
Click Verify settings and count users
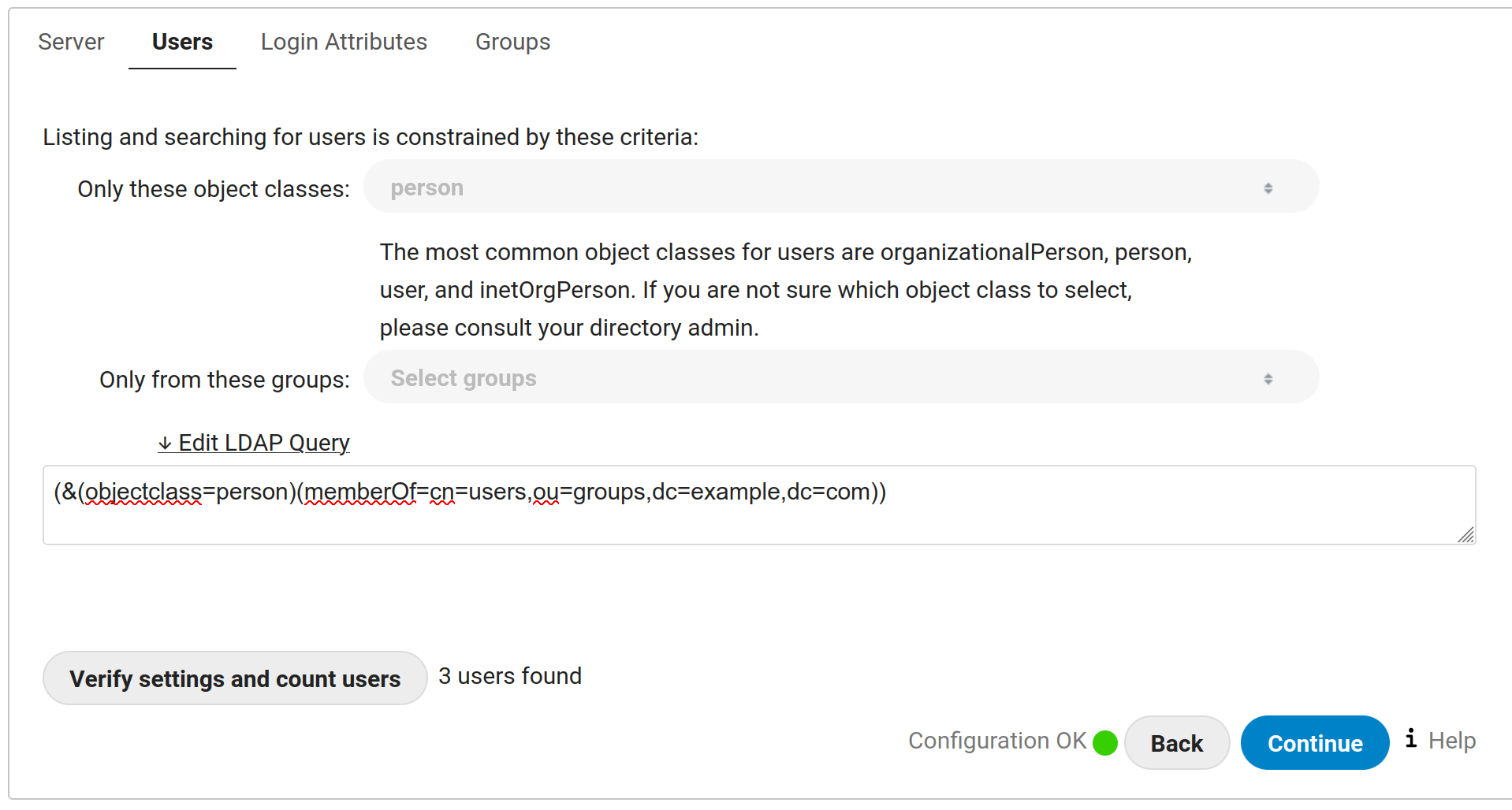click(x=234, y=678)
